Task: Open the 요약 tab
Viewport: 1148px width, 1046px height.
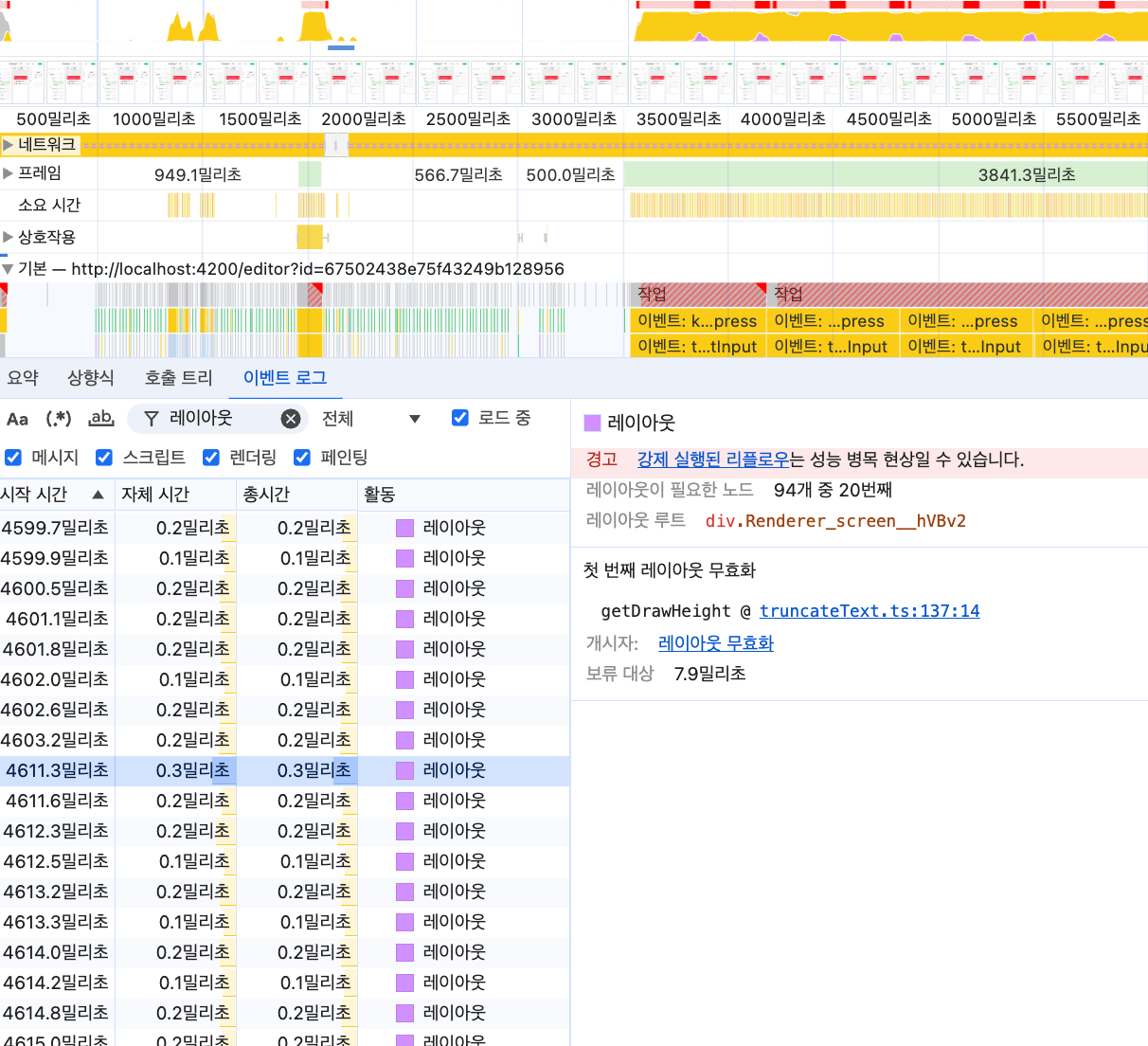Action: [23, 378]
